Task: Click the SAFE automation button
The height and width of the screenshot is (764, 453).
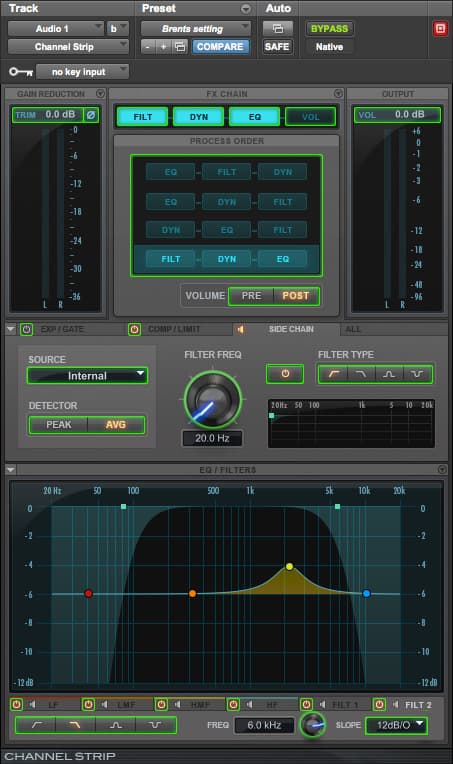Action: (x=277, y=47)
